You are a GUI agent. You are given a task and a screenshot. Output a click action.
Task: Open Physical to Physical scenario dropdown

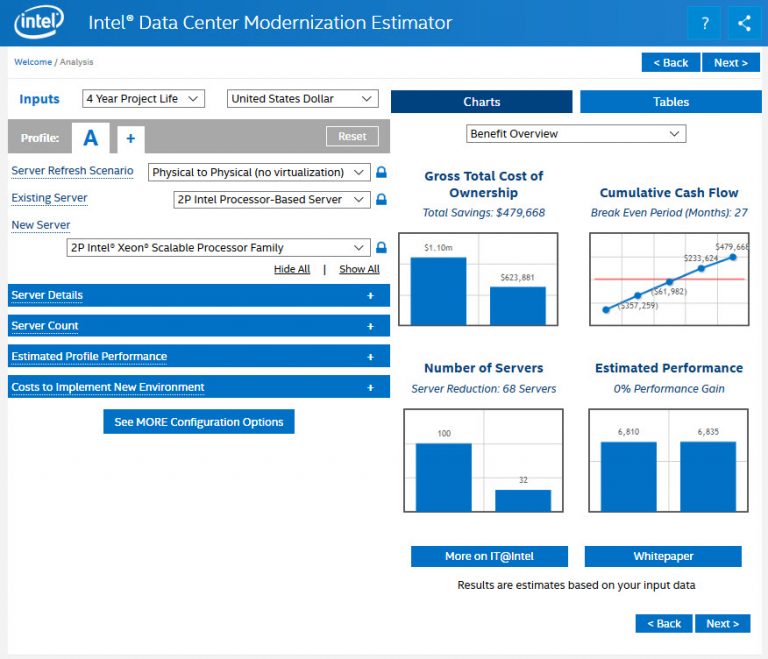pos(259,172)
